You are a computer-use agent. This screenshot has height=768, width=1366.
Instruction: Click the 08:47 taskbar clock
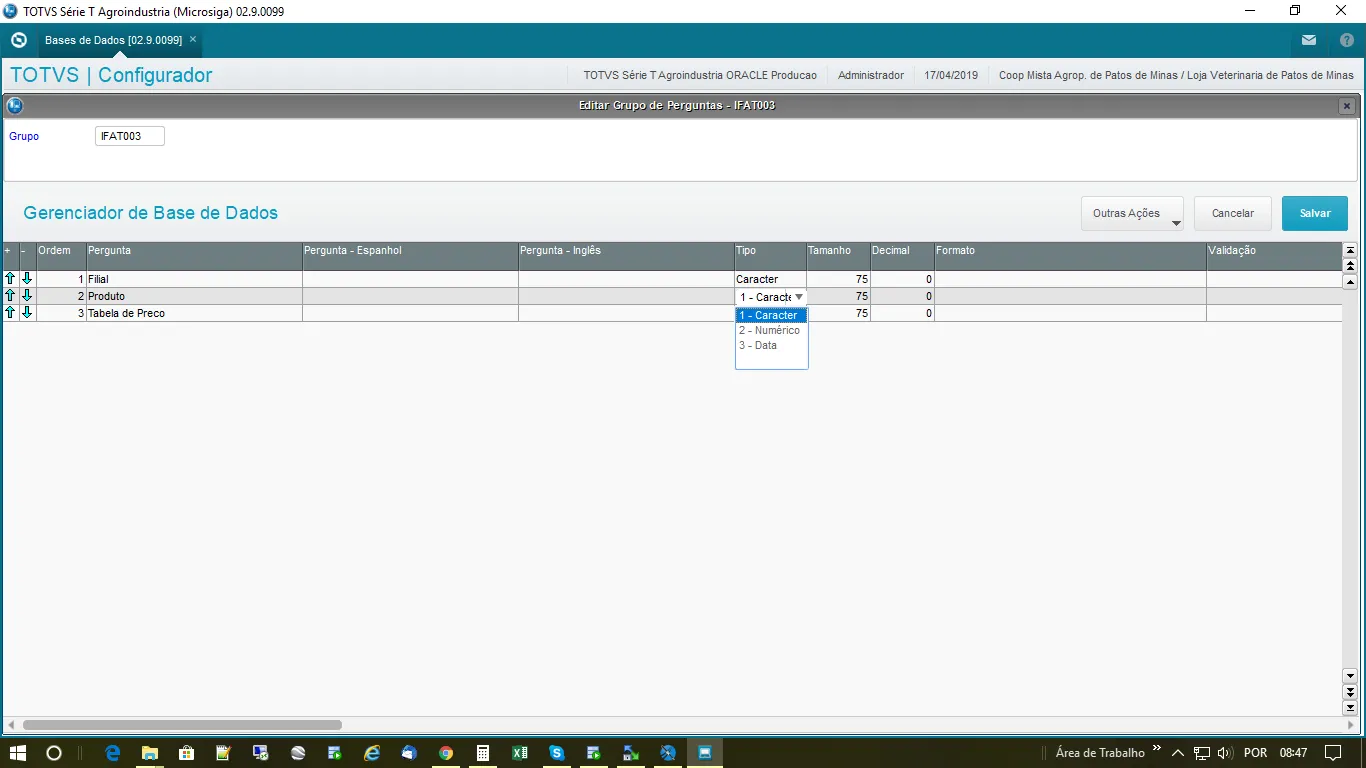(1293, 753)
